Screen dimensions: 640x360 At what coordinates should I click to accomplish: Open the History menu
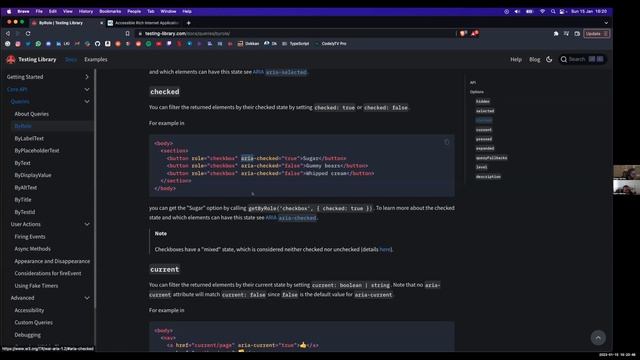click(x=86, y=11)
